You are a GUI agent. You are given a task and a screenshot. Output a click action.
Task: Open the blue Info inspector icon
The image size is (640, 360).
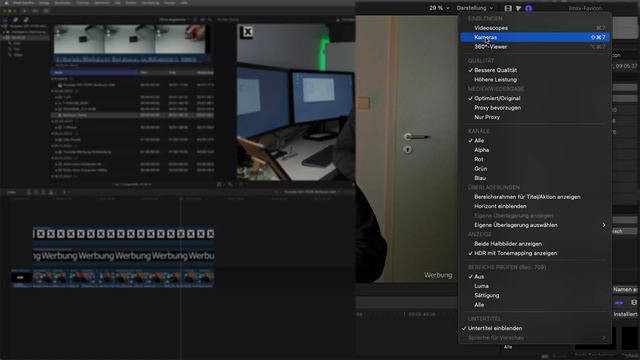pos(529,8)
